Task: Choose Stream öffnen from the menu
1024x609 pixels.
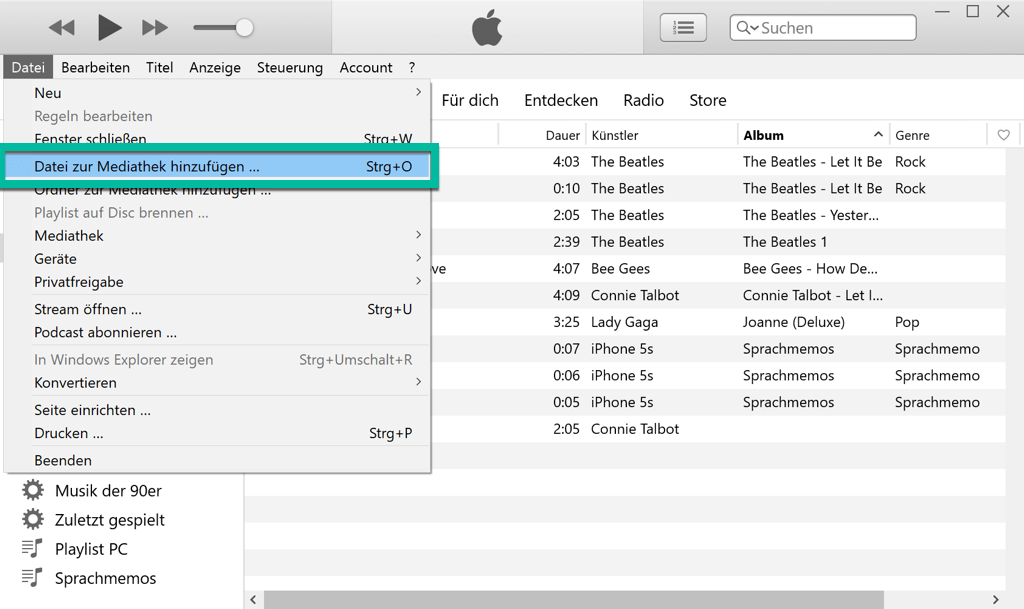Action: [217, 309]
